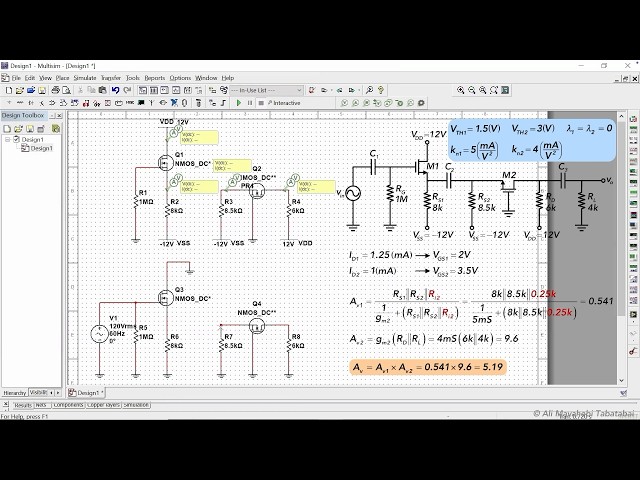
Task: Open the Results tab in spreadsheet view
Action: pyautogui.click(x=23, y=405)
